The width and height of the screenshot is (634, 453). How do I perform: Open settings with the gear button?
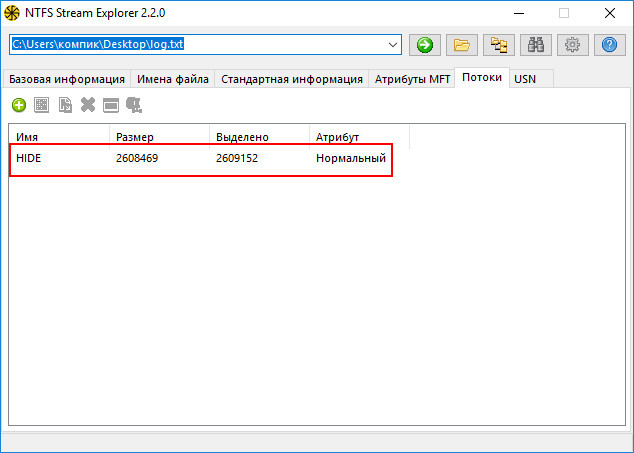[x=572, y=45]
